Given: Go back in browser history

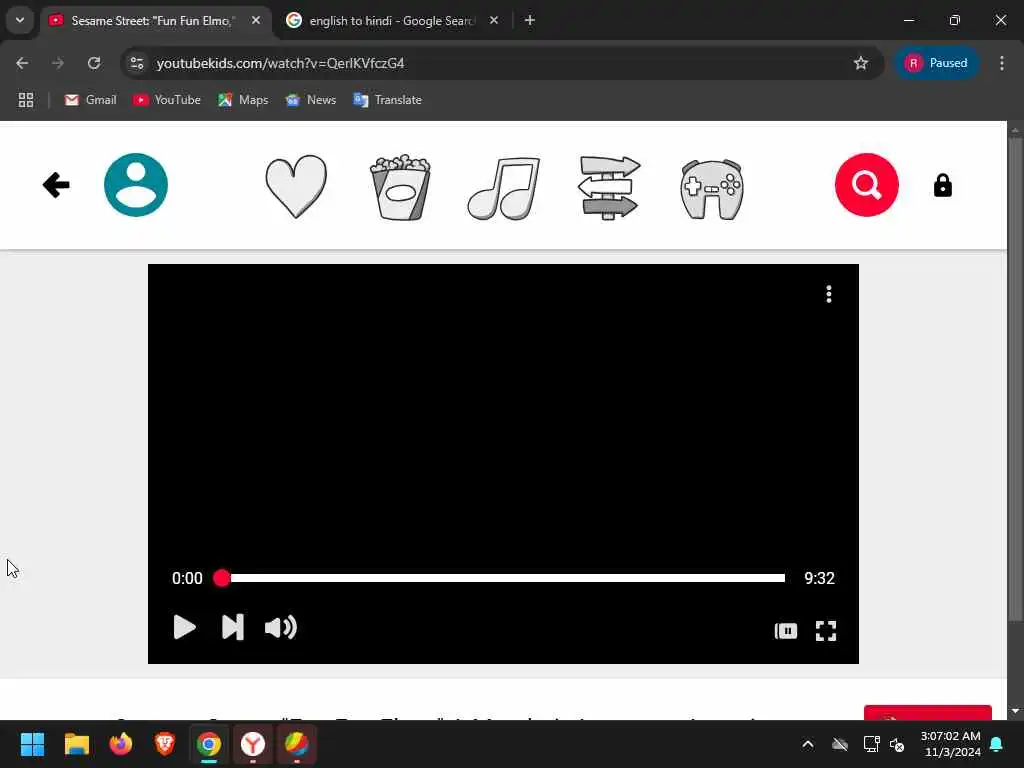Looking at the screenshot, I should pyautogui.click(x=22, y=63).
